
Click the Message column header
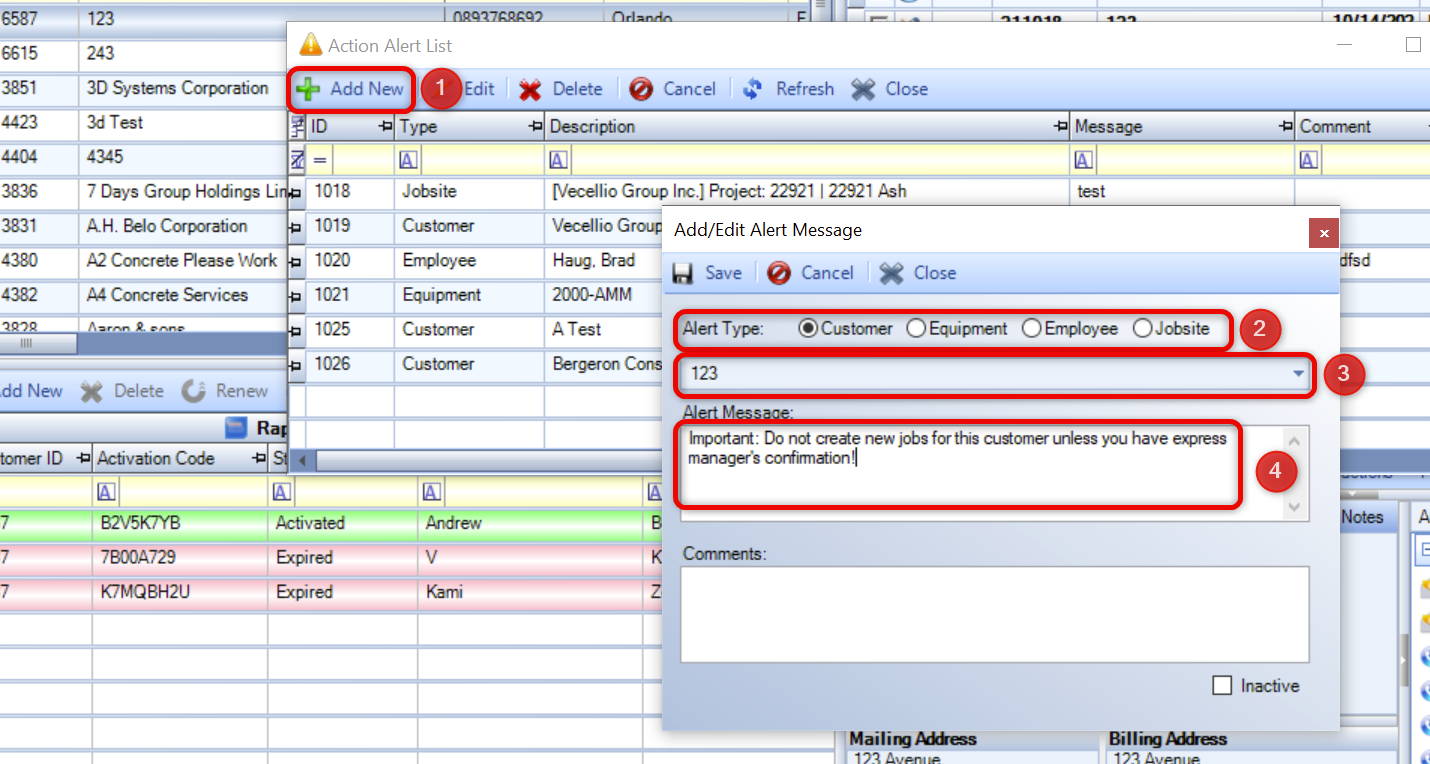1183,127
